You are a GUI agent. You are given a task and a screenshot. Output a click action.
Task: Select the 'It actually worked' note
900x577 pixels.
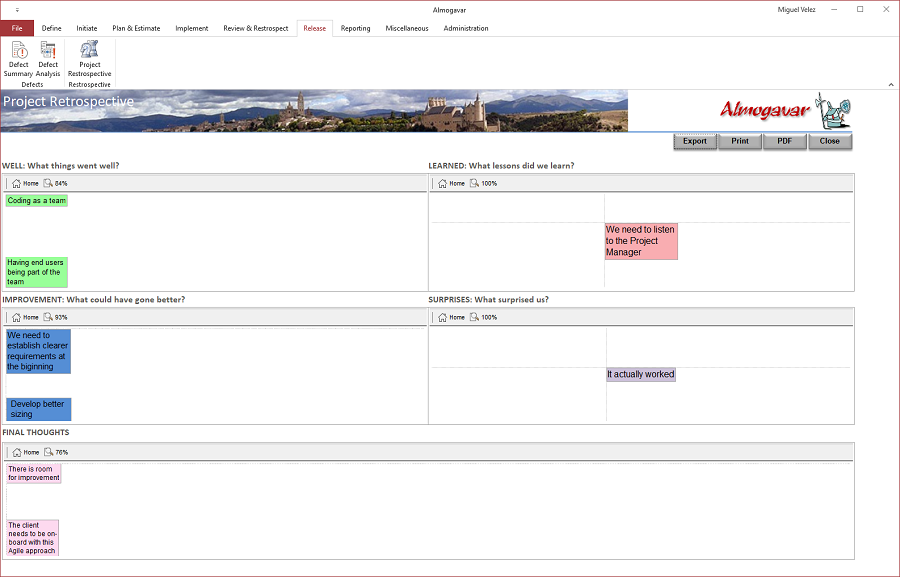[641, 374]
